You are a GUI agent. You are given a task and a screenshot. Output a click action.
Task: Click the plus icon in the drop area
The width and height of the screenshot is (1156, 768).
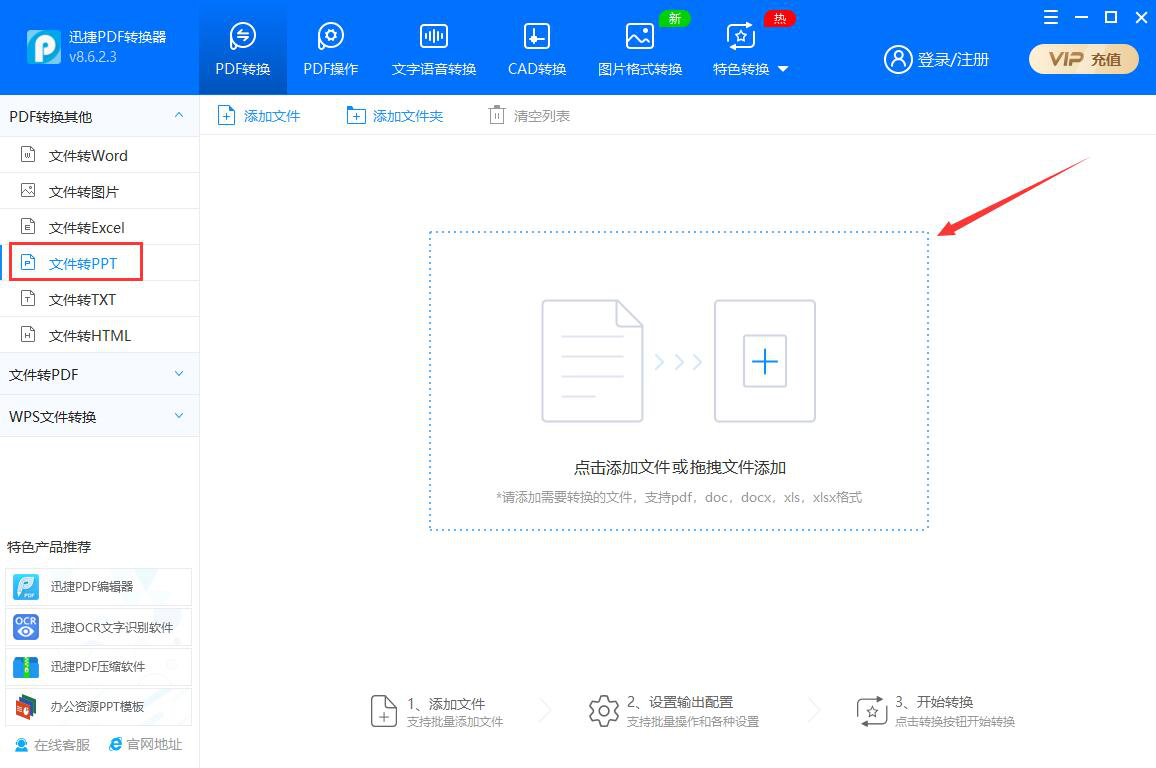(x=765, y=361)
